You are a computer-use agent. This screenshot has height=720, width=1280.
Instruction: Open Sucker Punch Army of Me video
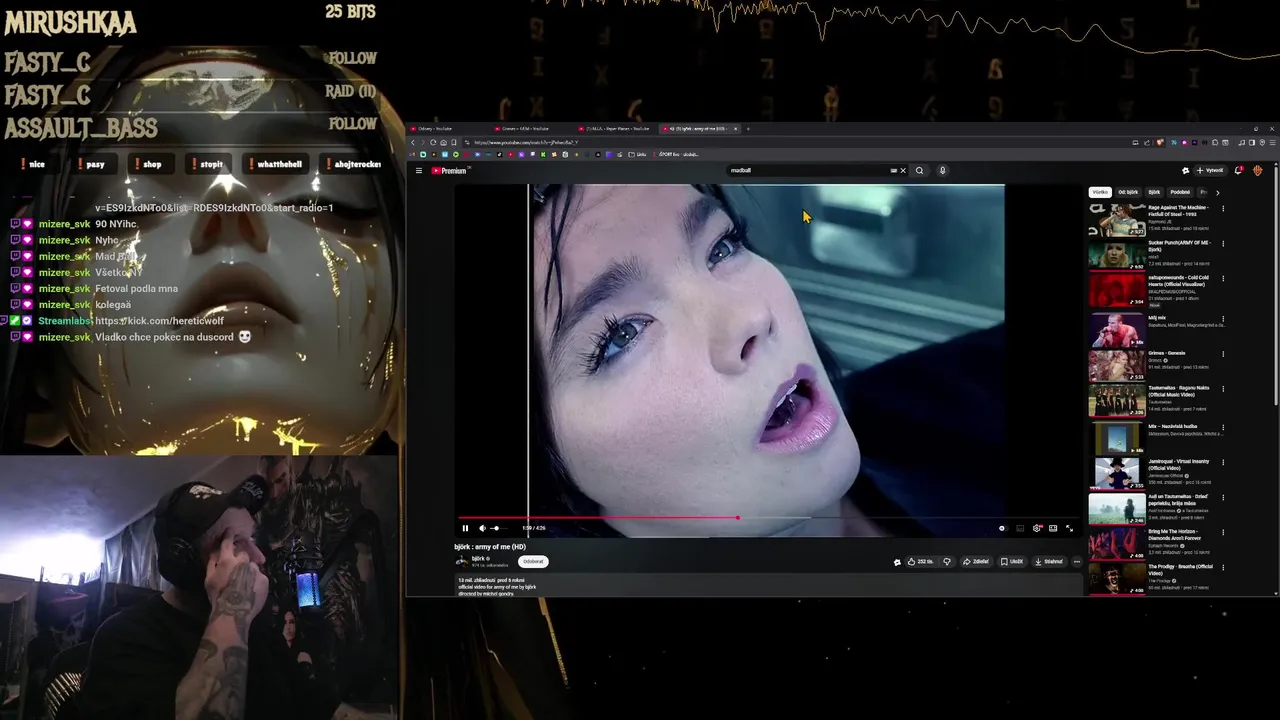point(1117,254)
